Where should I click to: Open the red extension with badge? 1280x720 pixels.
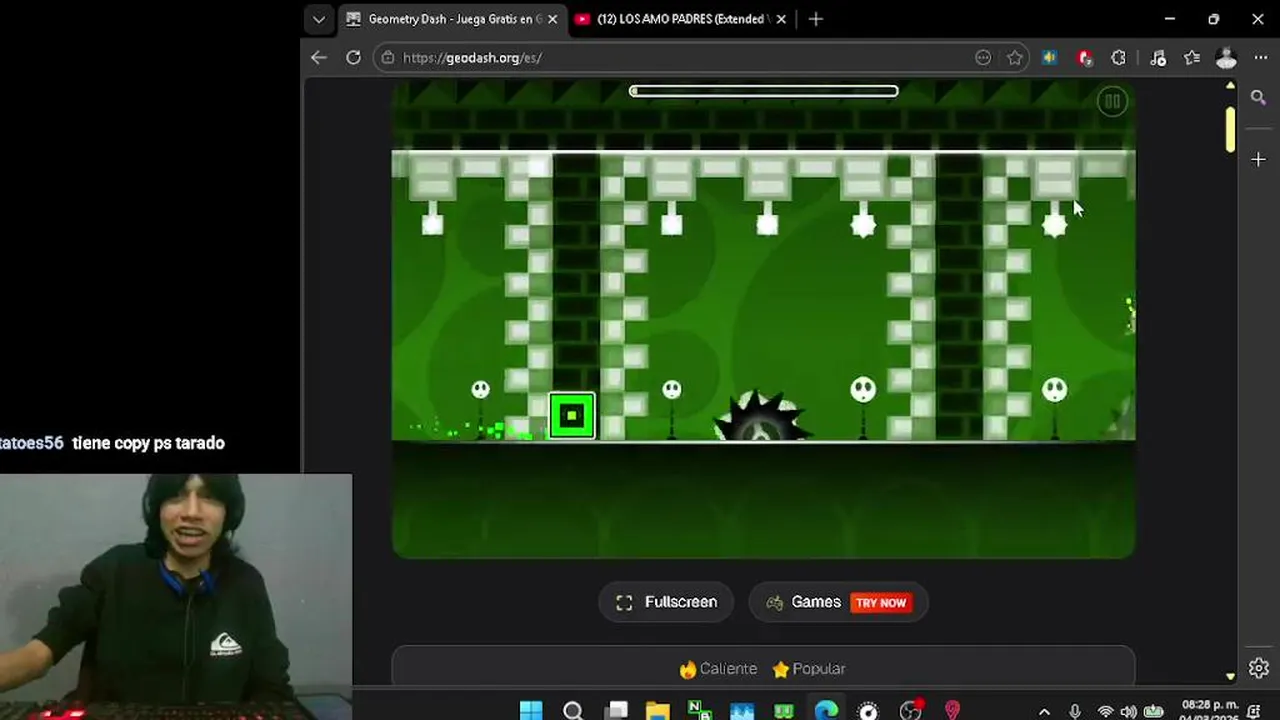tap(1085, 58)
